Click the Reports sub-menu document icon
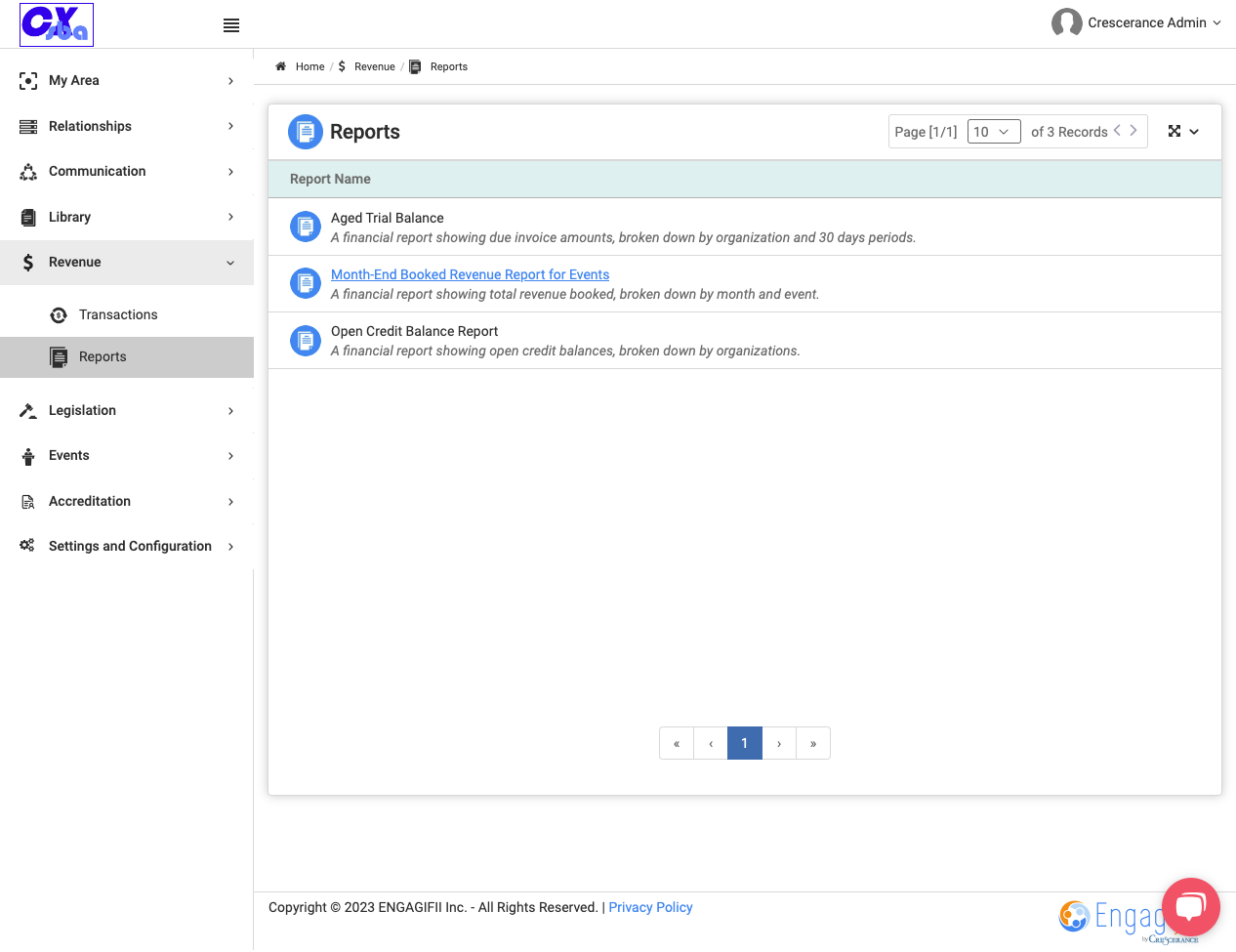The height and width of the screenshot is (952, 1236). [59, 357]
